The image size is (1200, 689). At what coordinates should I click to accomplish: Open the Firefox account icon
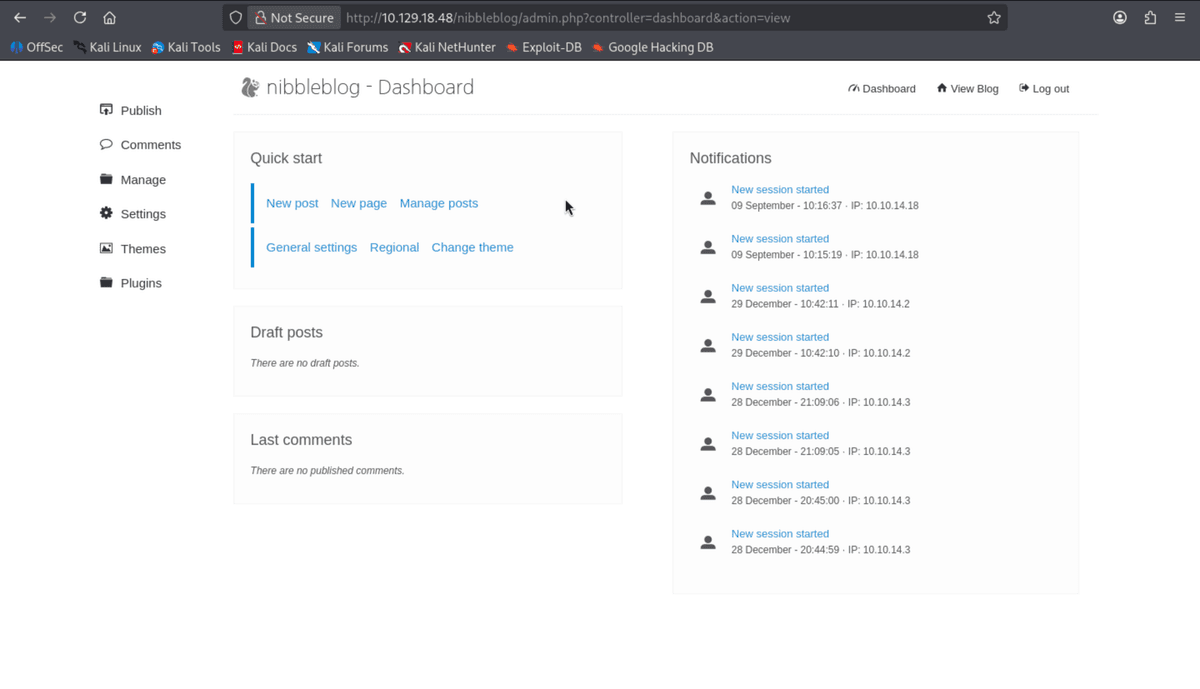(x=1120, y=18)
